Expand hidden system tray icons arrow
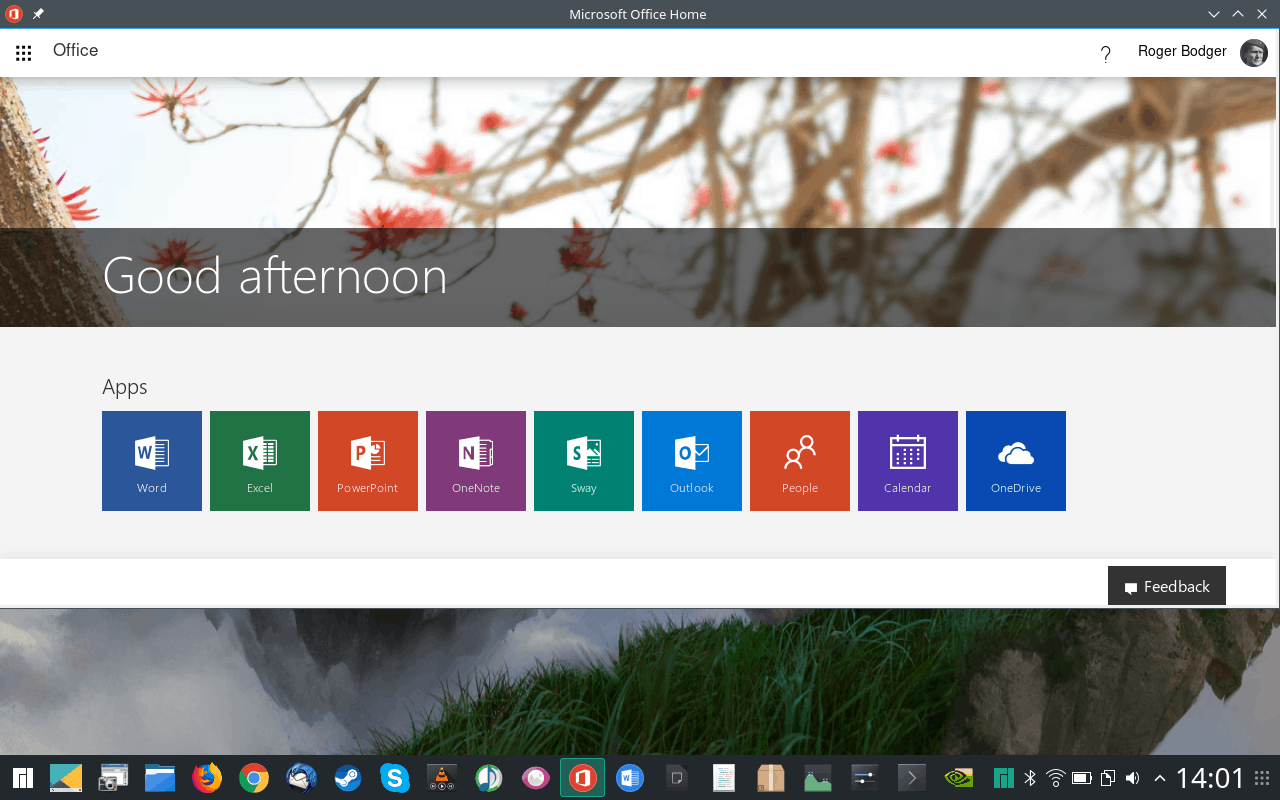This screenshot has width=1280, height=800. pyautogui.click(x=1160, y=778)
